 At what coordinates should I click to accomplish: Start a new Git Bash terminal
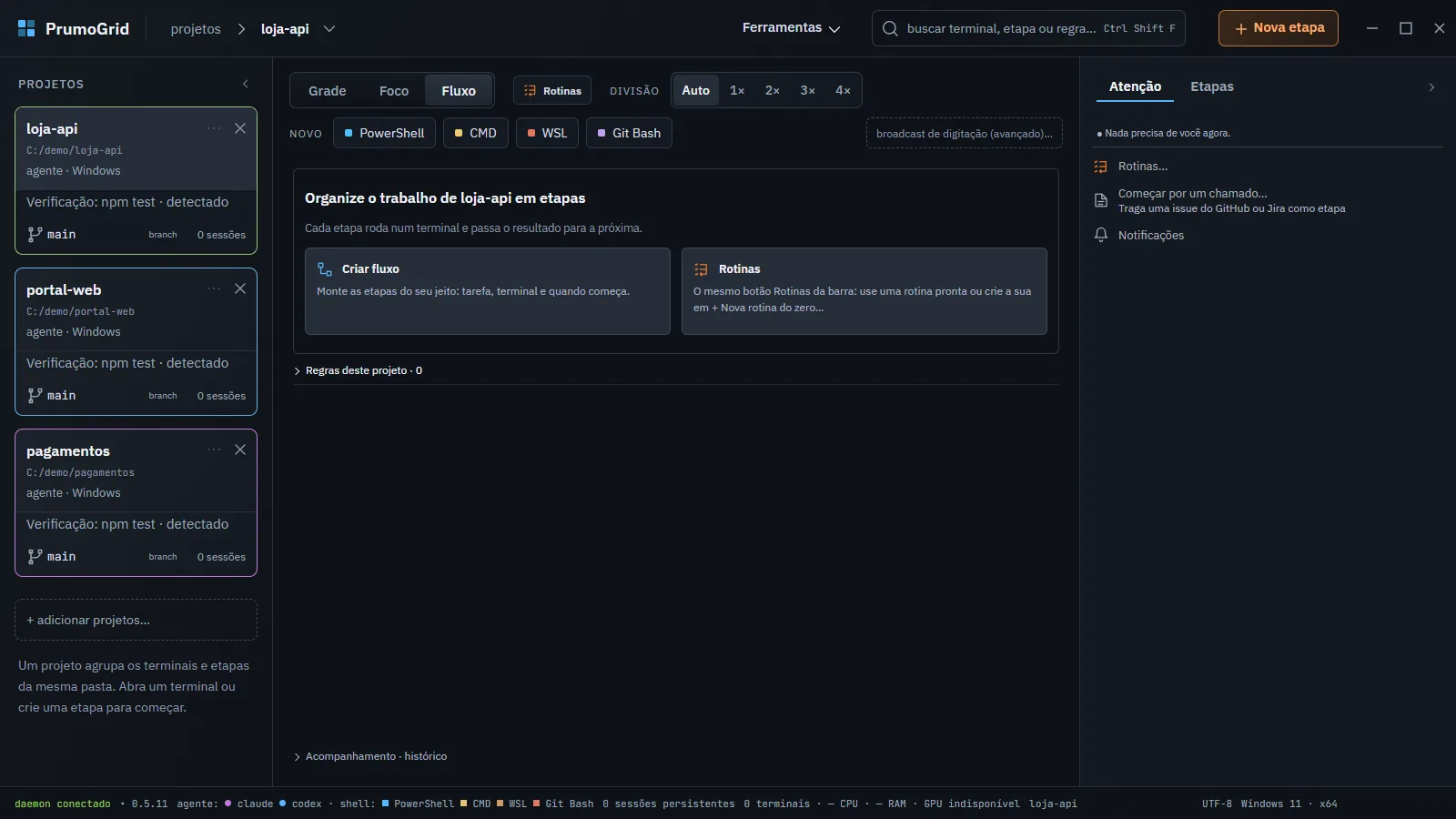(x=629, y=133)
